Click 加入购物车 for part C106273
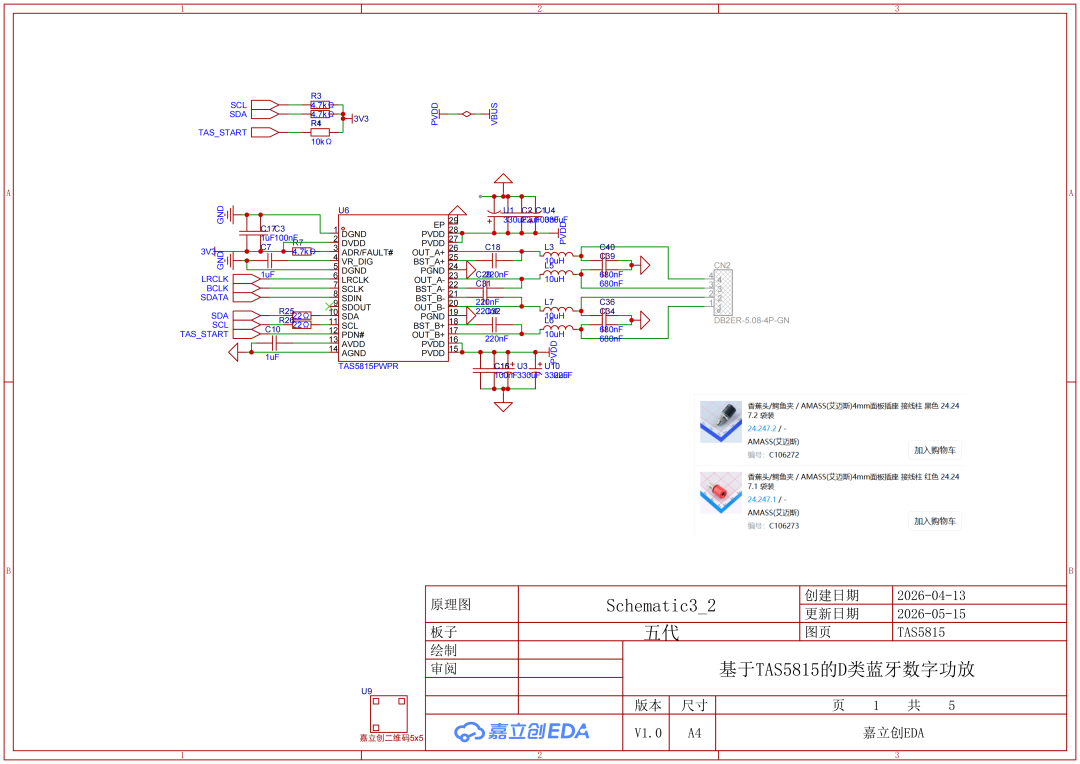 935,521
